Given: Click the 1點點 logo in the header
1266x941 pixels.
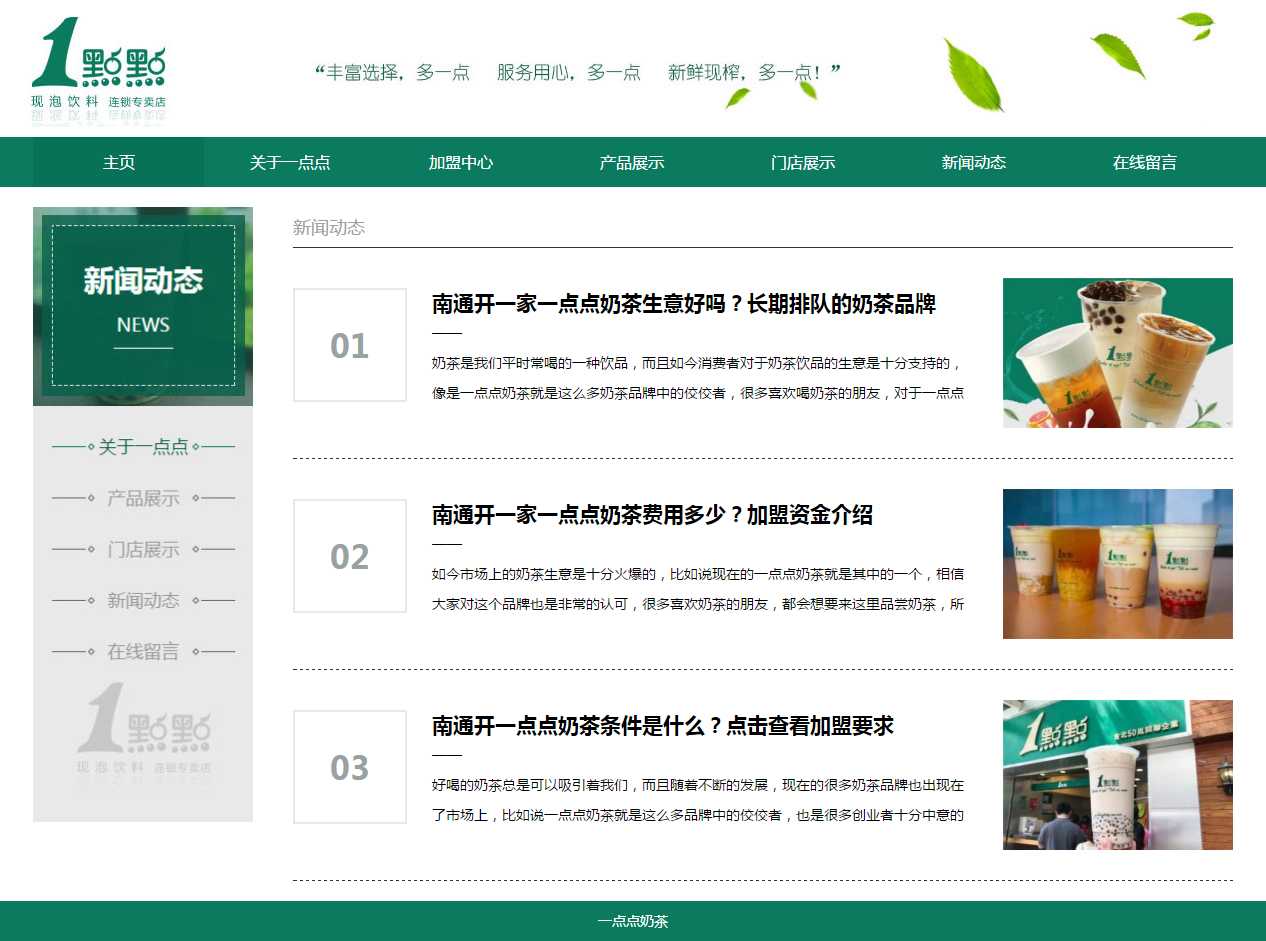Looking at the screenshot, I should pos(98,68).
